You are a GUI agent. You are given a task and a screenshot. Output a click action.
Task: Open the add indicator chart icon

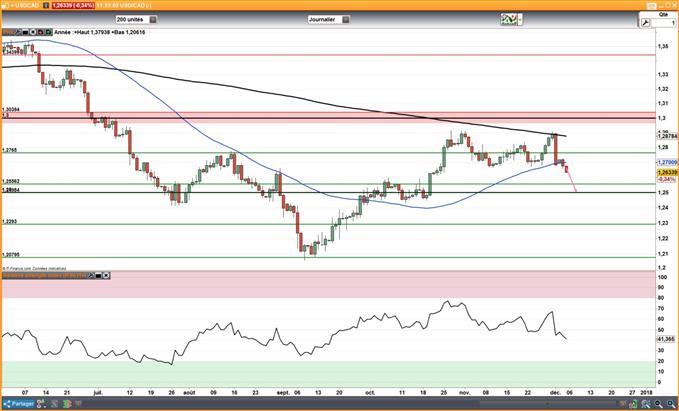point(509,19)
